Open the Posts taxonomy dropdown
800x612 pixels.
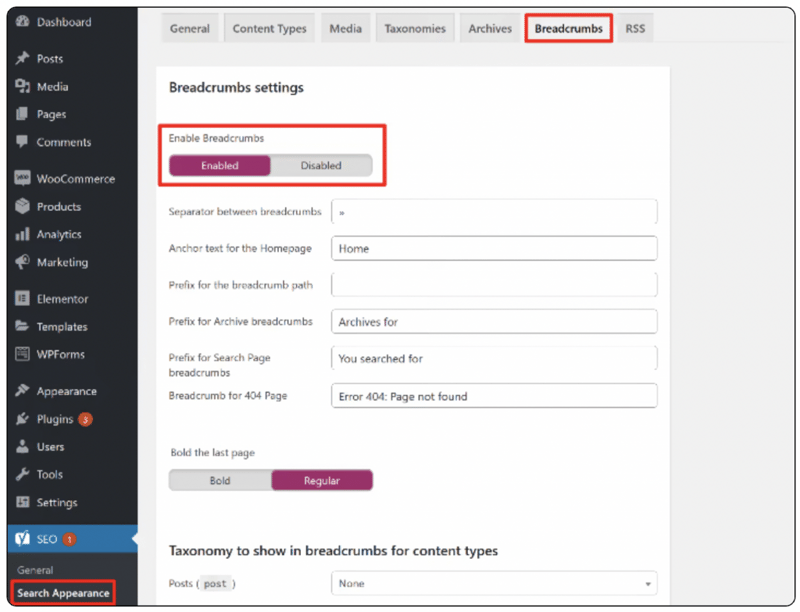pyautogui.click(x=494, y=583)
